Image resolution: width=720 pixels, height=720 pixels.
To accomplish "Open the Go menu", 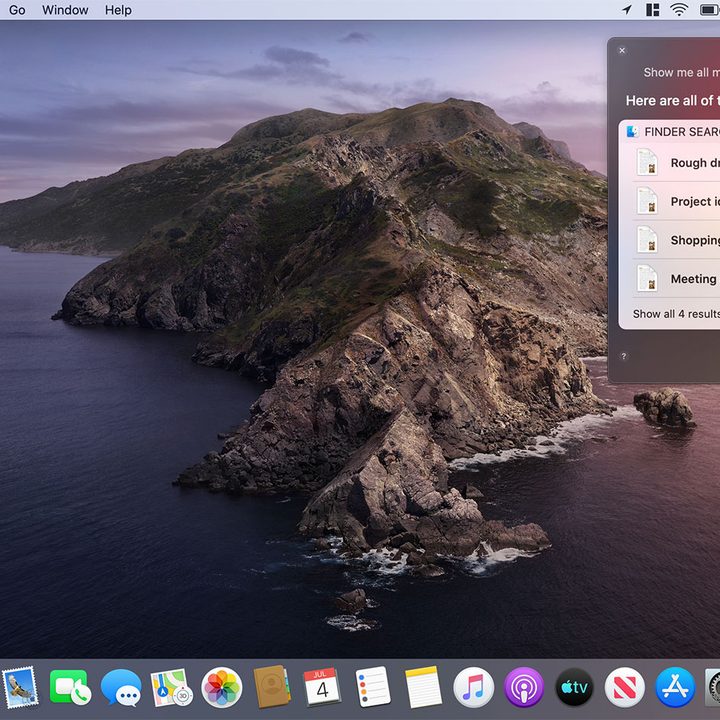I will pyautogui.click(x=17, y=10).
